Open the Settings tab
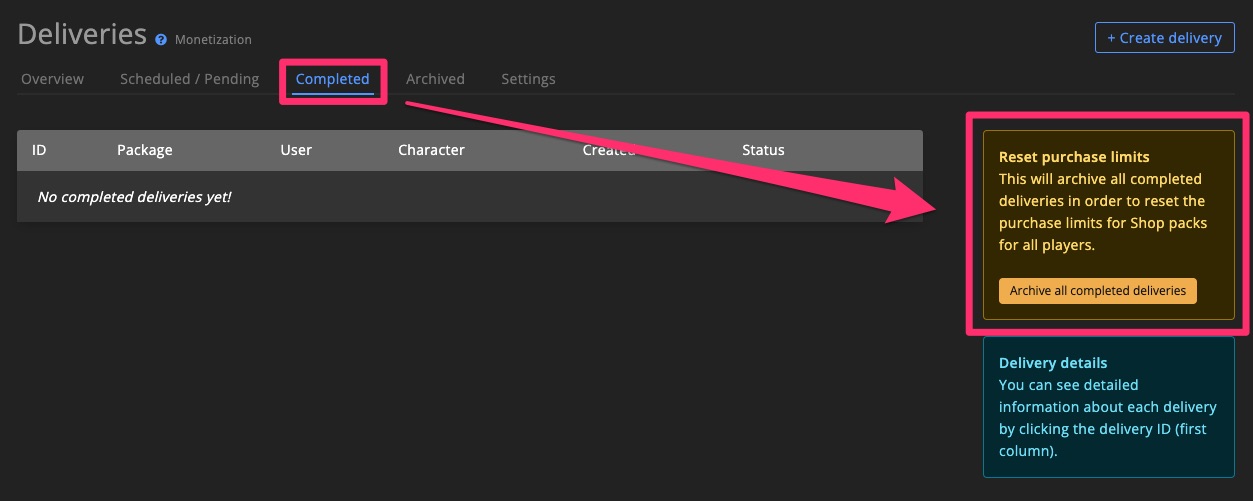Image resolution: width=1253 pixels, height=501 pixels. click(x=528, y=79)
